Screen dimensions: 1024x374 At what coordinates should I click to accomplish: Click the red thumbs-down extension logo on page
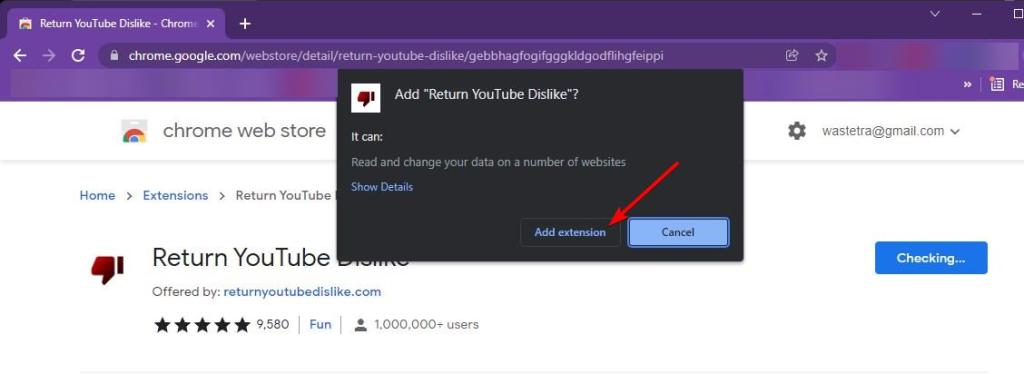(108, 269)
